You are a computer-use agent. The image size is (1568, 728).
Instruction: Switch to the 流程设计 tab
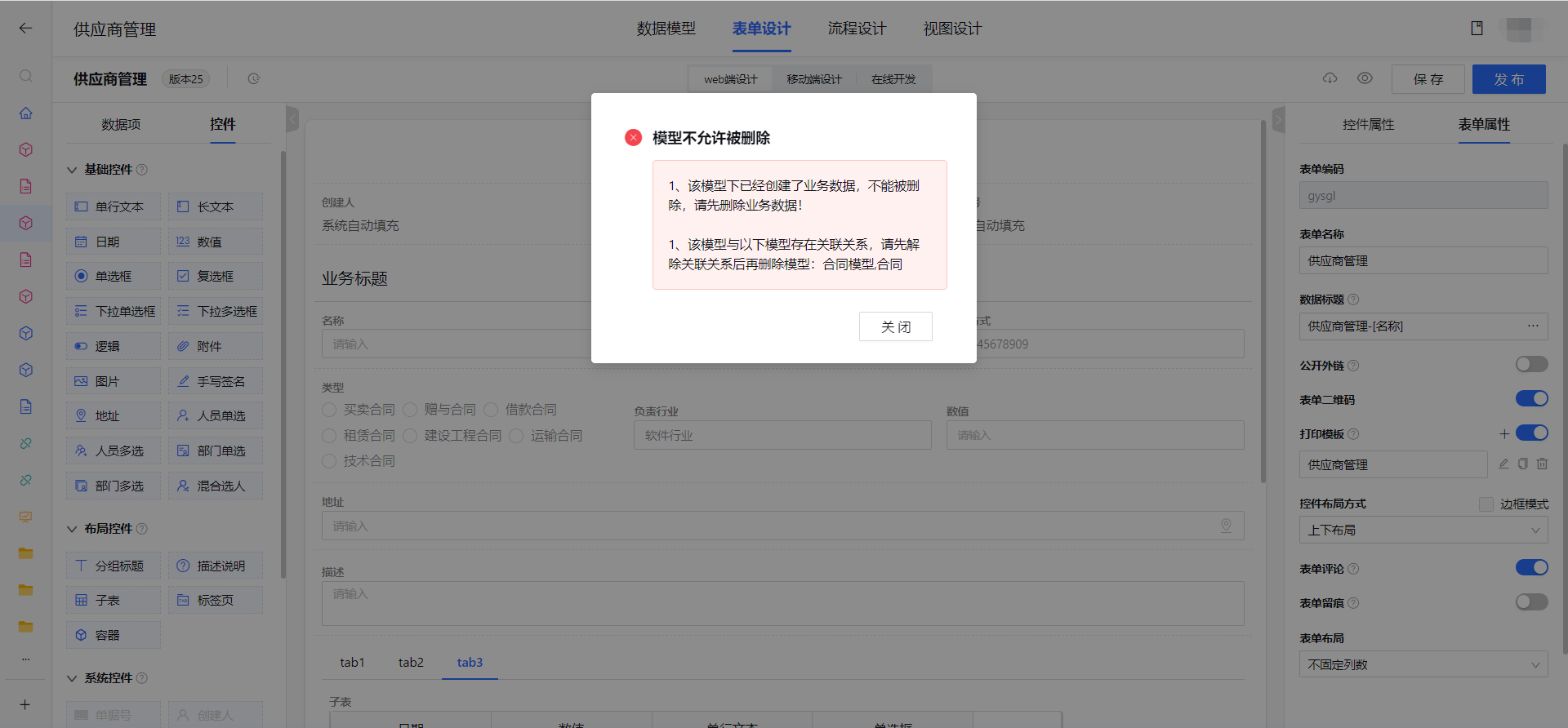pos(857,29)
